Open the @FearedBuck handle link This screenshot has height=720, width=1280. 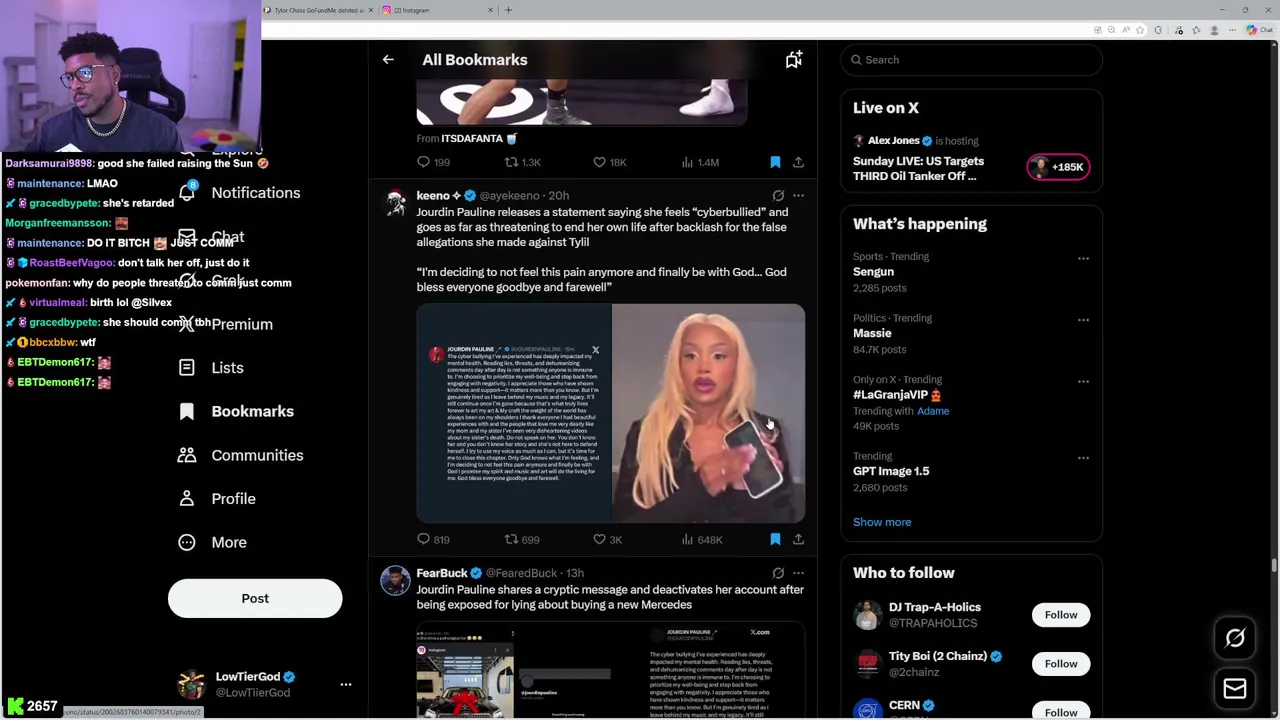pyautogui.click(x=521, y=573)
